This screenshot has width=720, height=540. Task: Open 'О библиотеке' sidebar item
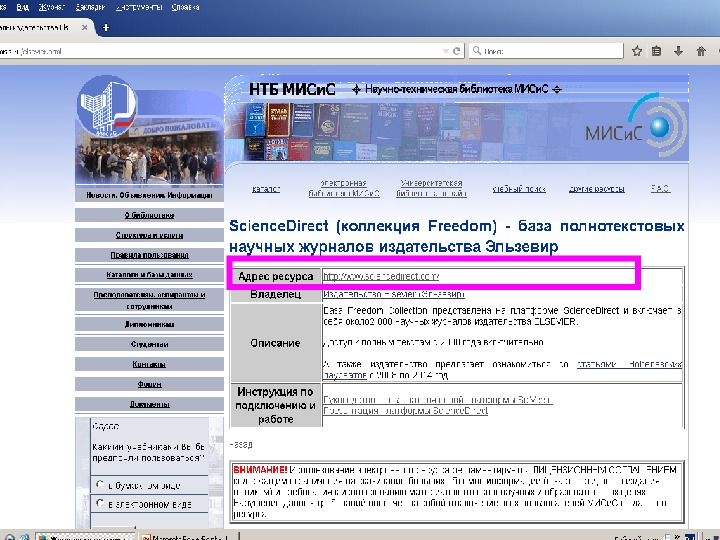pos(149,215)
